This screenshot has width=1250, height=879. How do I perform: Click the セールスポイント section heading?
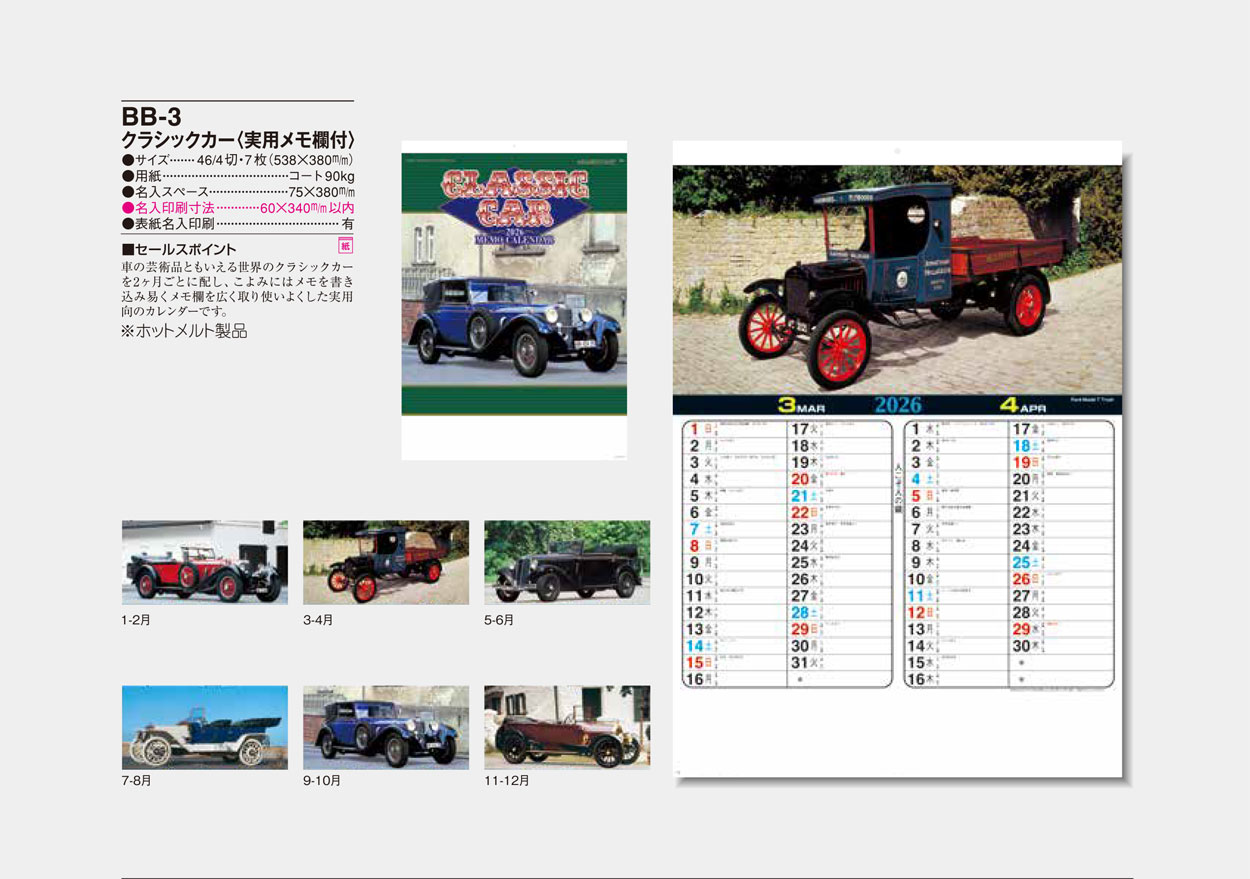(179, 249)
